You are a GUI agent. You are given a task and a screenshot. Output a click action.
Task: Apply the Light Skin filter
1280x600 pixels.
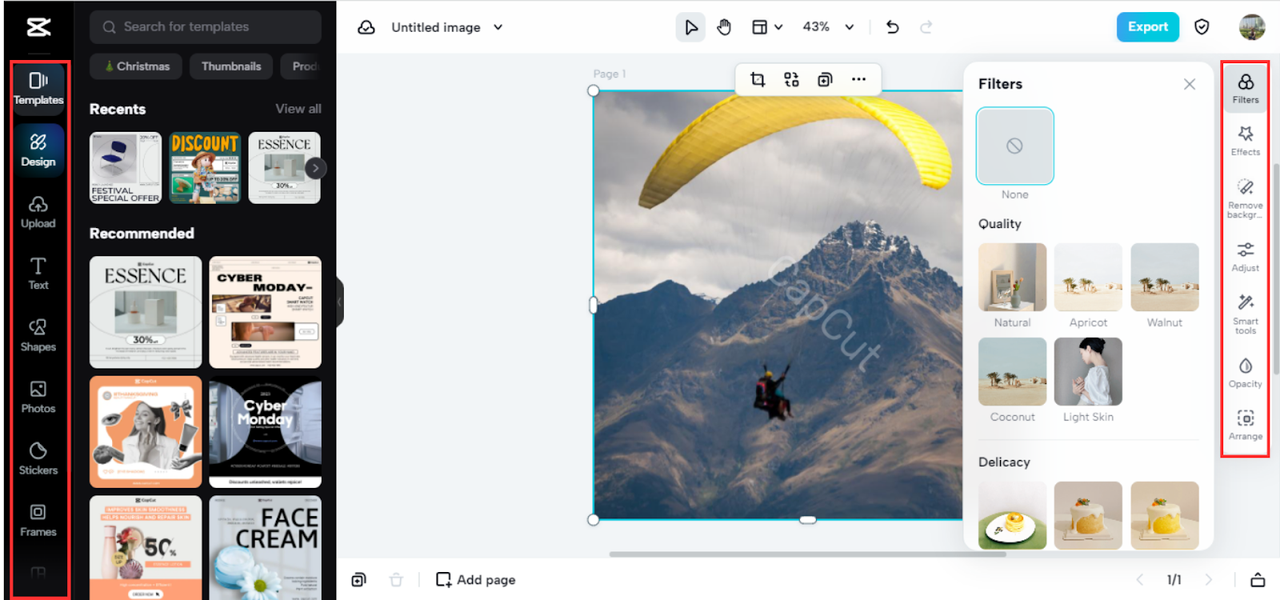[1088, 372]
